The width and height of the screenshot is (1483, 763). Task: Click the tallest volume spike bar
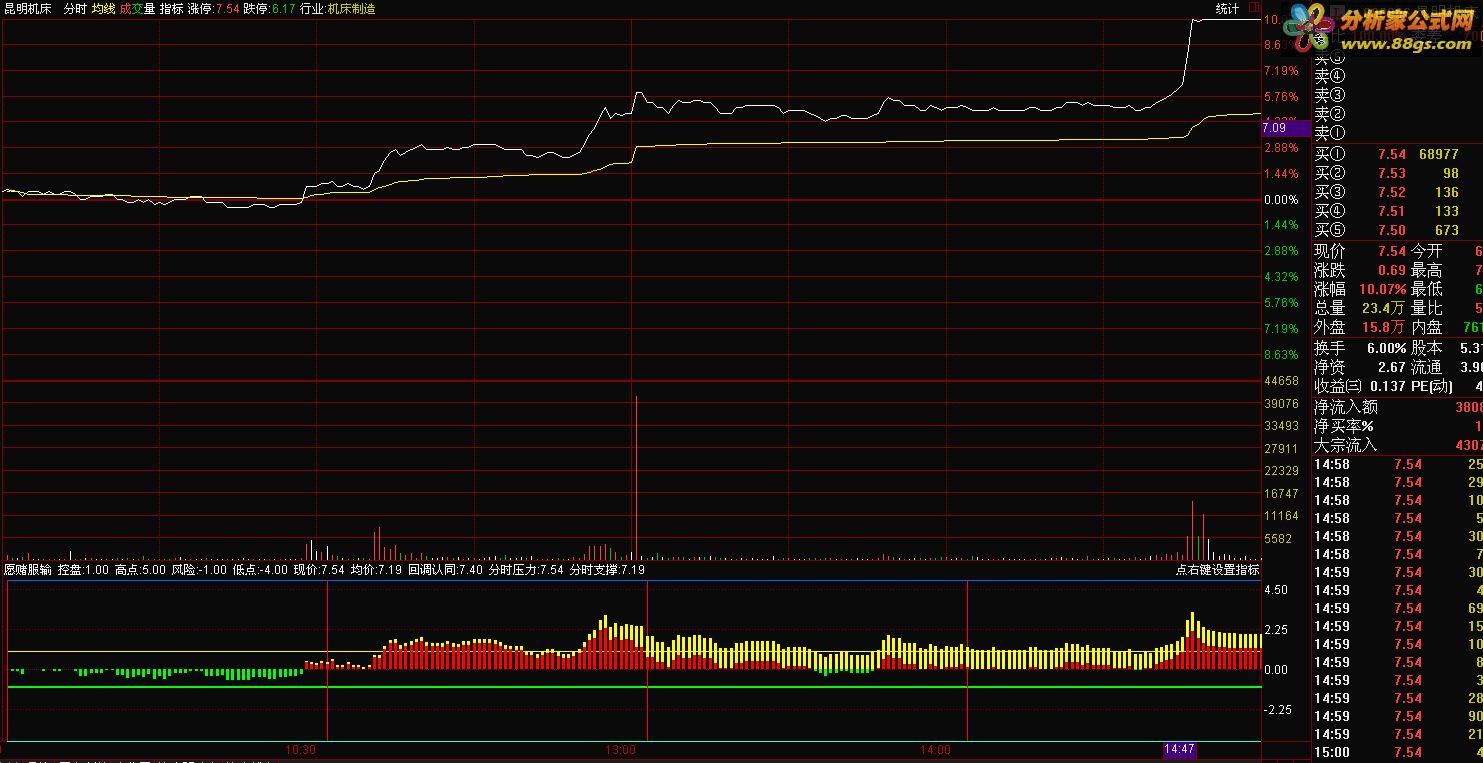[635, 477]
